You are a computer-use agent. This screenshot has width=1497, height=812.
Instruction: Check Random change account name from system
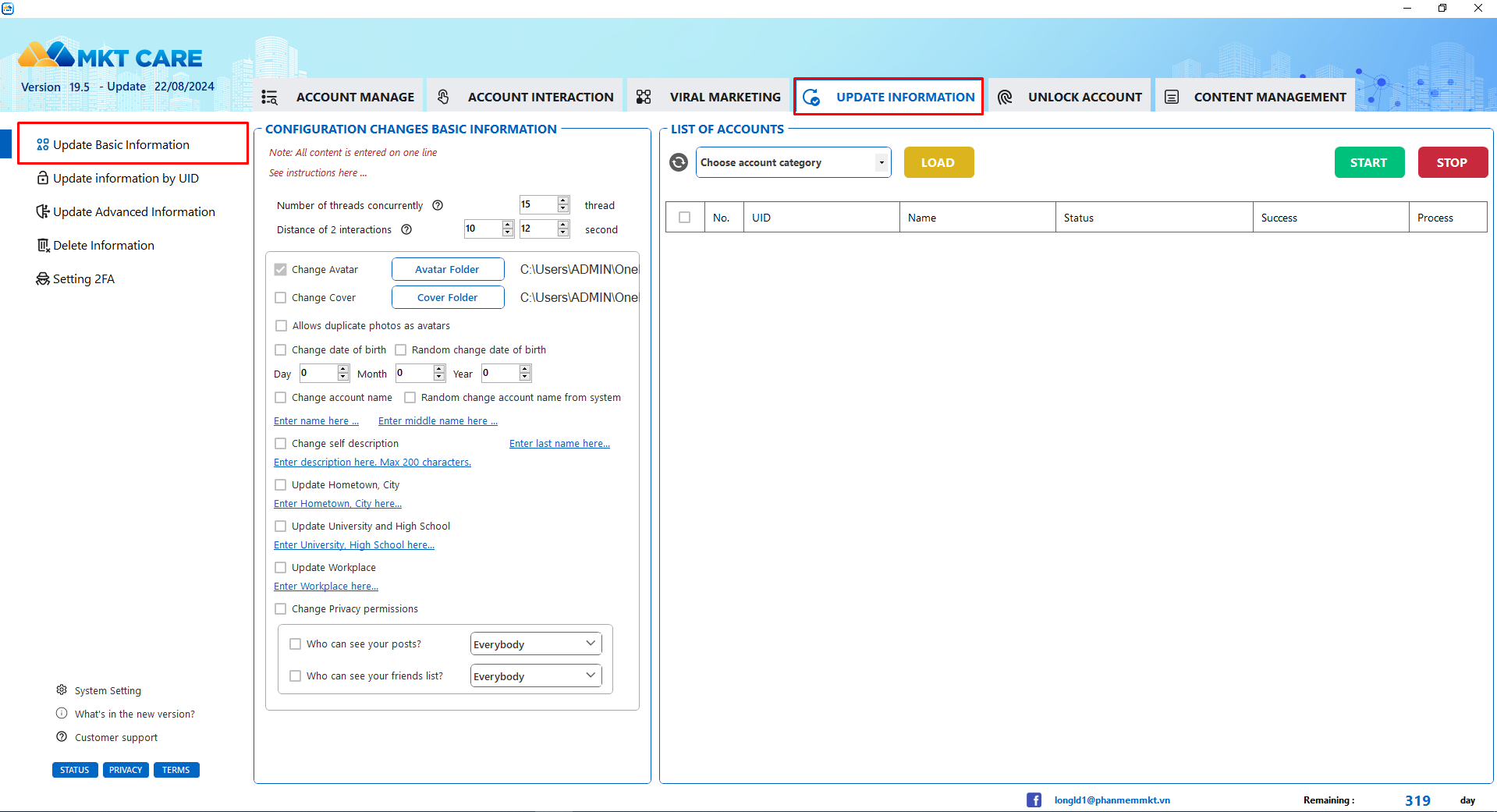[x=410, y=397]
